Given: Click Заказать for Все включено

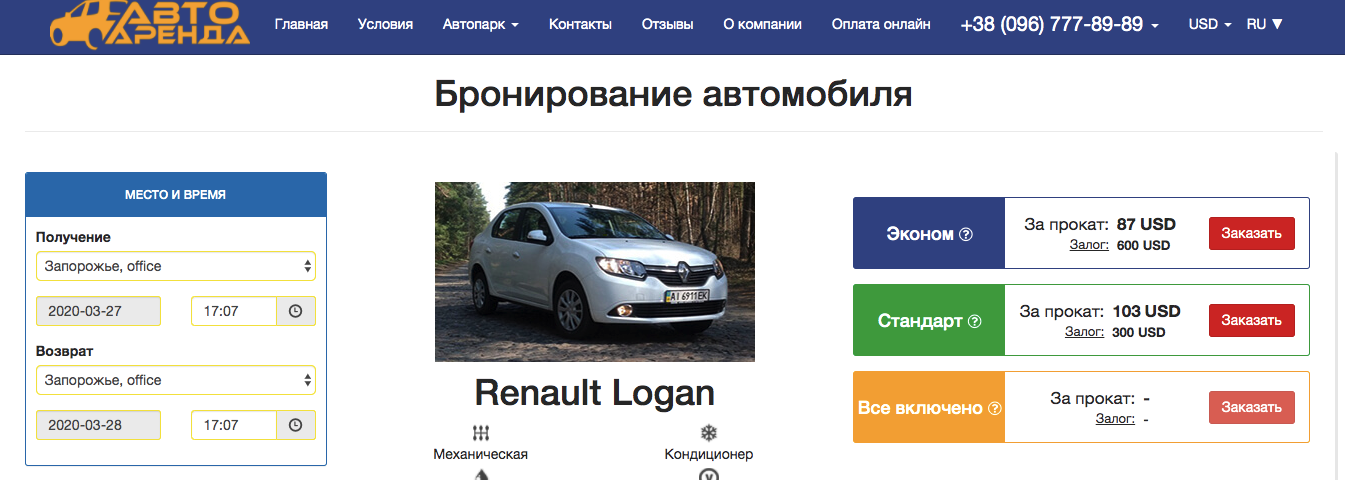Looking at the screenshot, I should coord(1251,407).
